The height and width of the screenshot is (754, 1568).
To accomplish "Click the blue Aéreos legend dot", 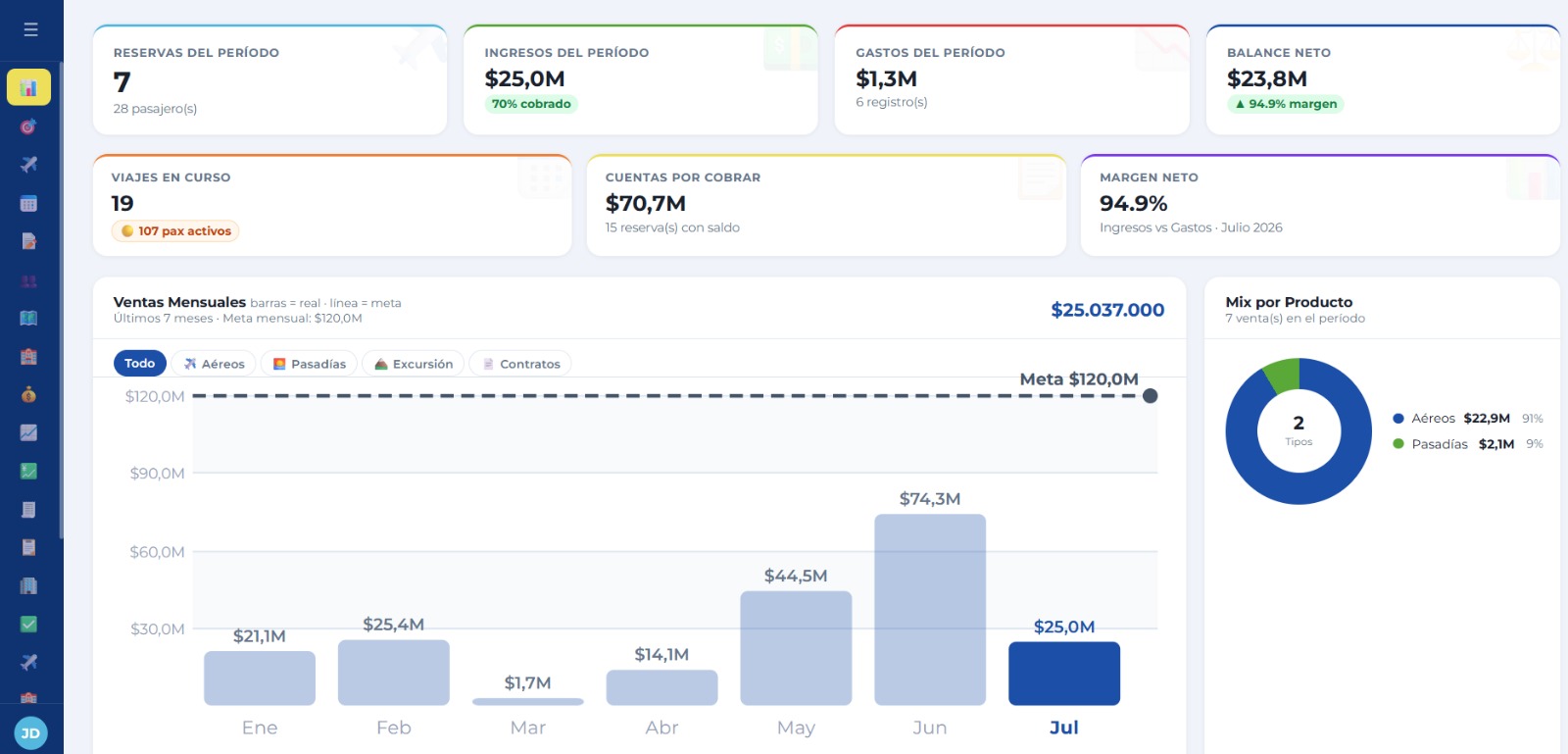I will 1398,419.
